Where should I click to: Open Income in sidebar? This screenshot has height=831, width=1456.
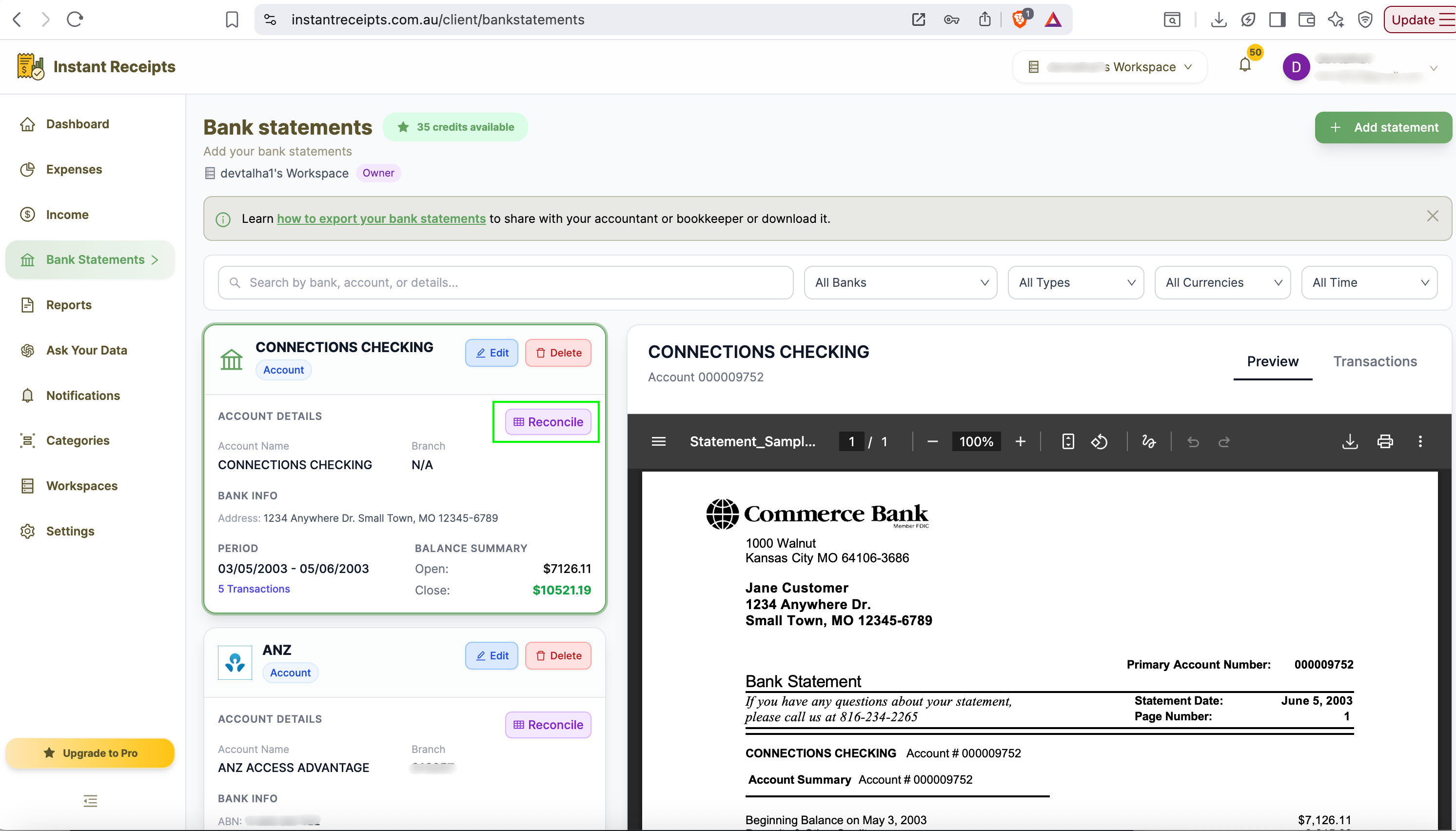pos(67,215)
